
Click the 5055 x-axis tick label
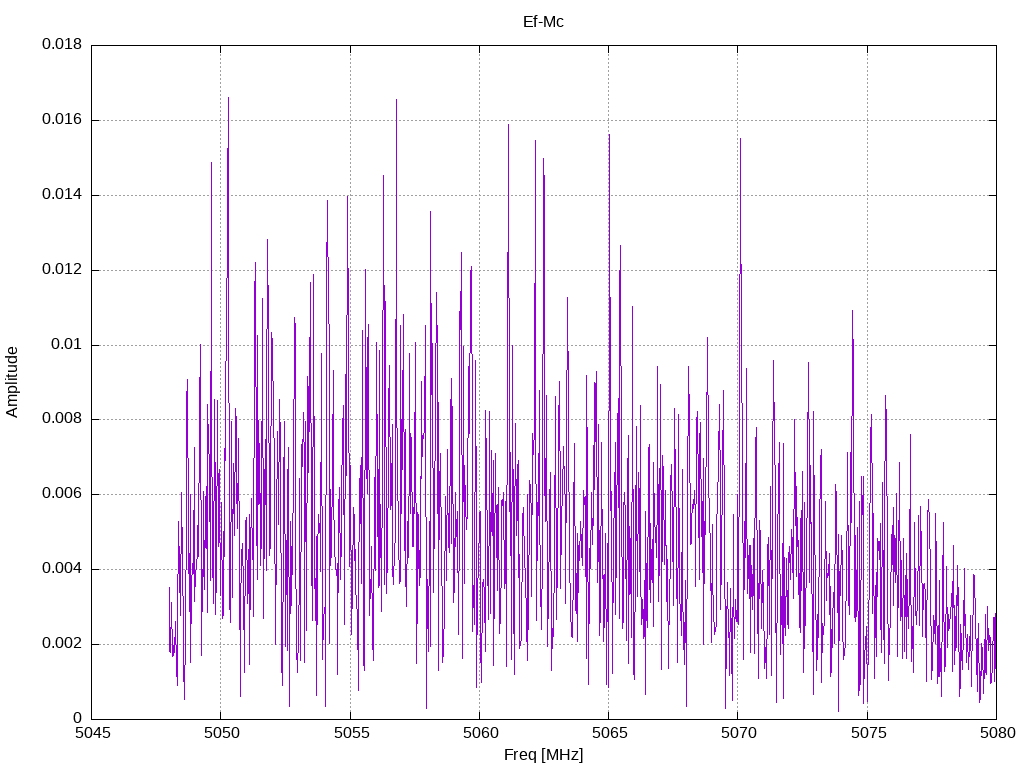tap(351, 733)
